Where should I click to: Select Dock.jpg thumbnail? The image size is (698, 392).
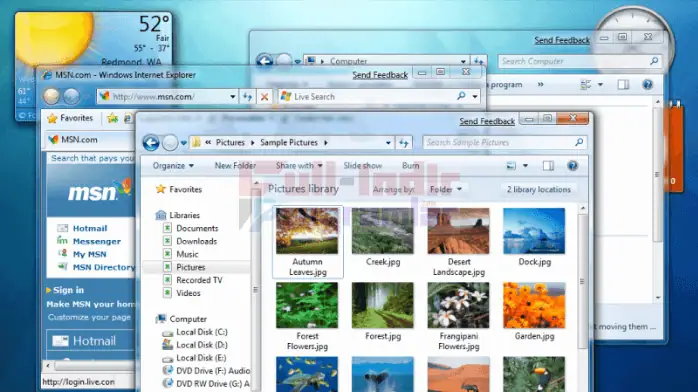click(534, 231)
